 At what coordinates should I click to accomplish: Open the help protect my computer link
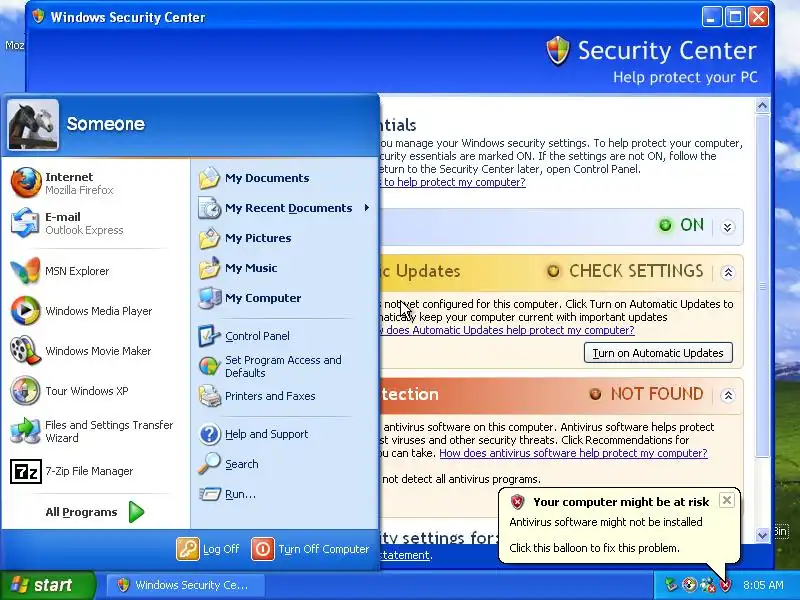pyautogui.click(x=453, y=182)
